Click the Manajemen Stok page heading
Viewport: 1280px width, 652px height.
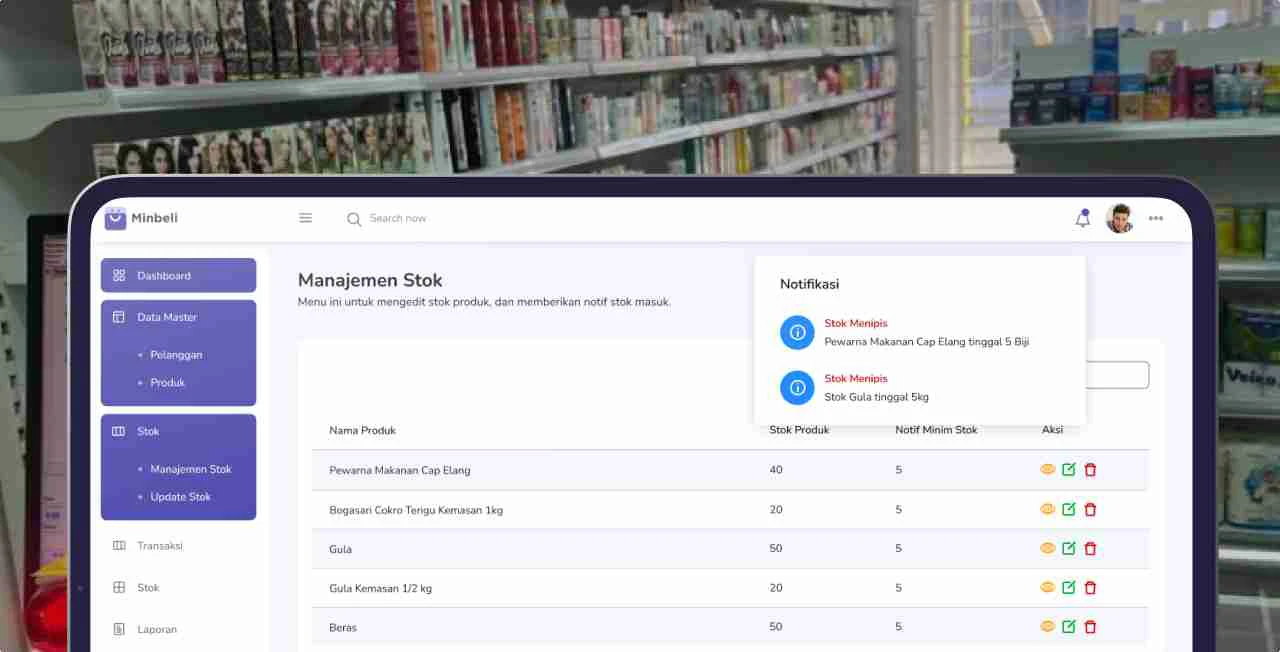click(x=370, y=280)
